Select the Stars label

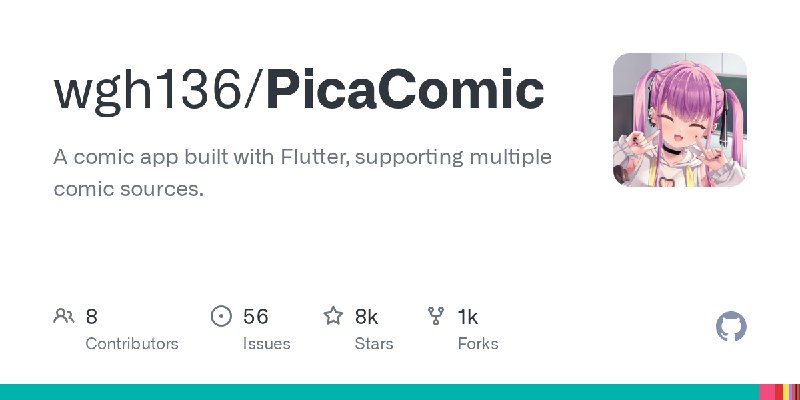[x=374, y=343]
